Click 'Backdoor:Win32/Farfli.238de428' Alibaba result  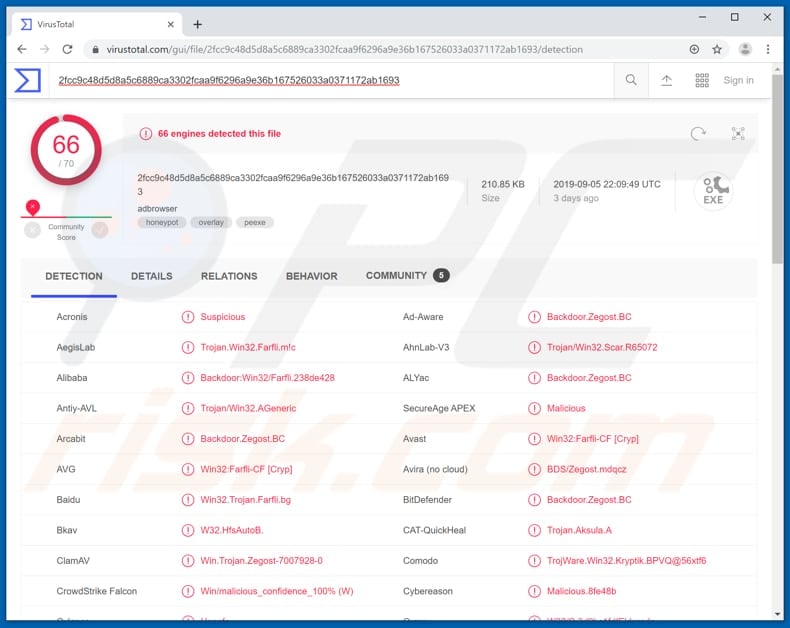pos(268,378)
